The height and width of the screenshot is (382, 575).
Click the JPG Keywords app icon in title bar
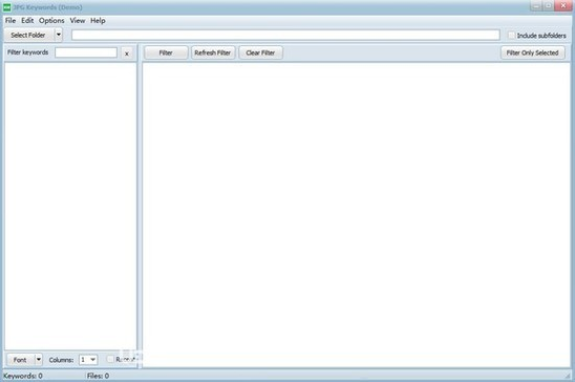[x=7, y=7]
